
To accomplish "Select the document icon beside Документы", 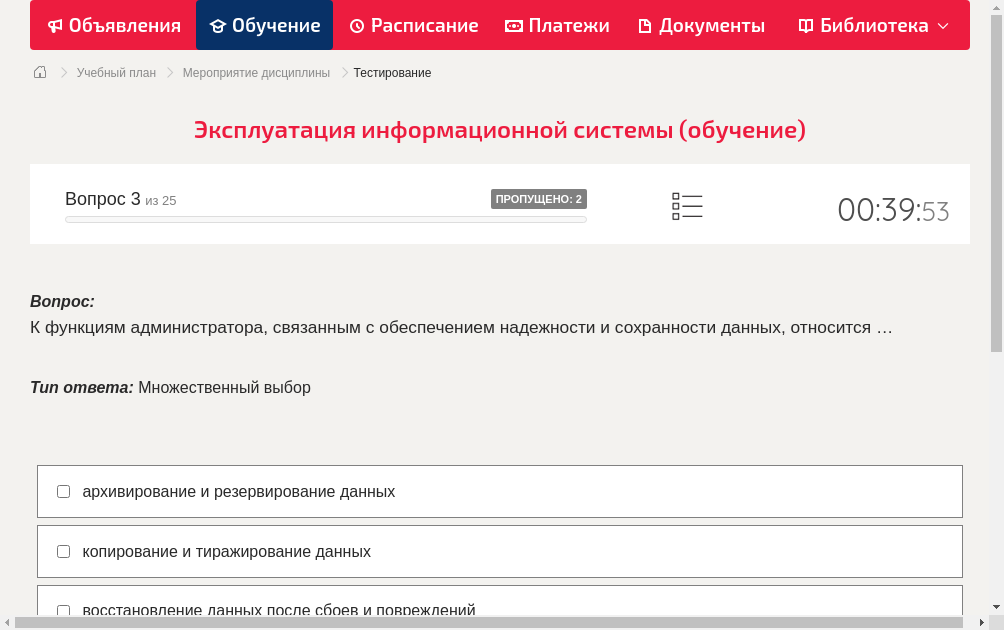I will tap(644, 25).
